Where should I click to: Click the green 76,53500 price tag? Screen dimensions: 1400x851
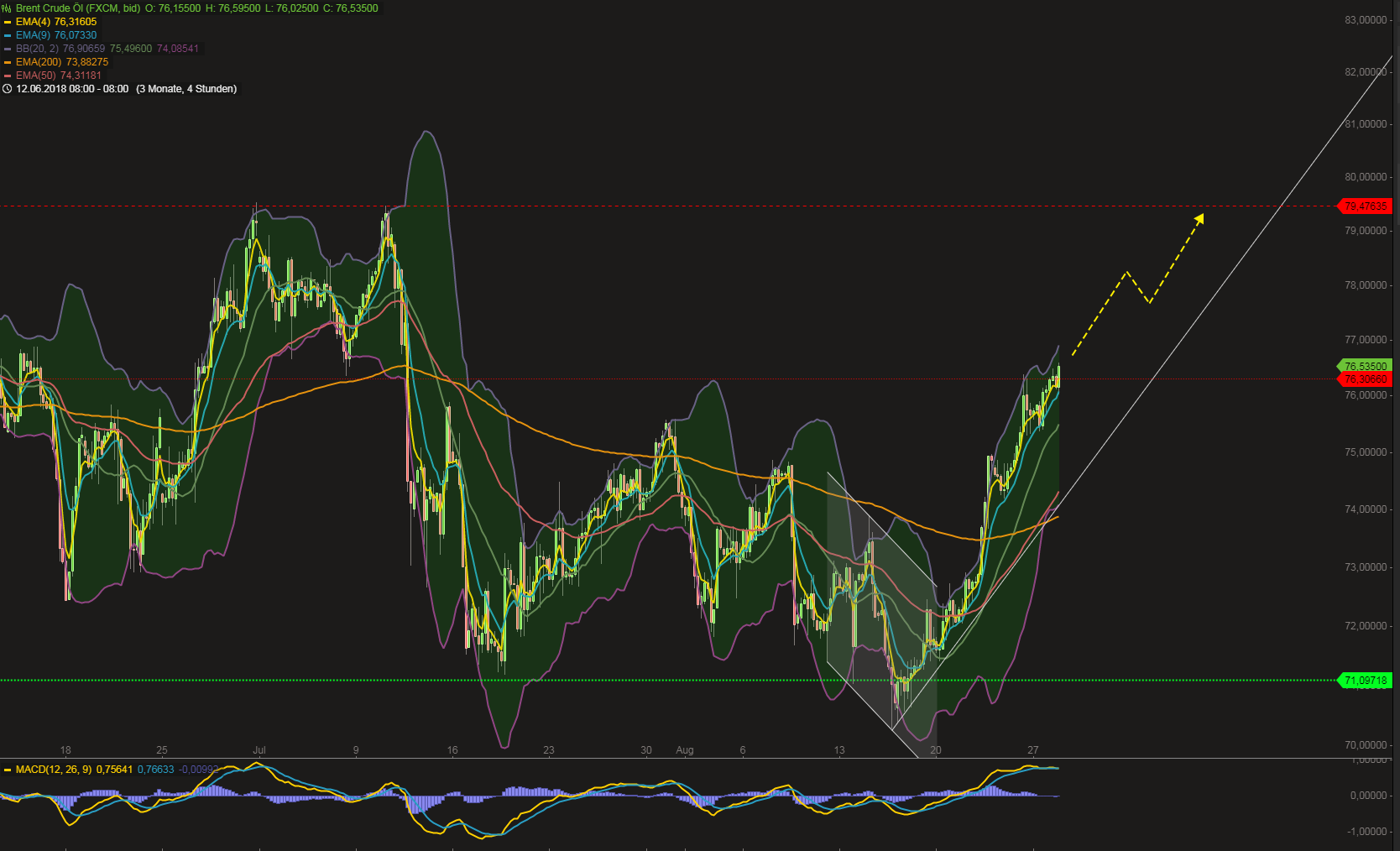click(1365, 365)
